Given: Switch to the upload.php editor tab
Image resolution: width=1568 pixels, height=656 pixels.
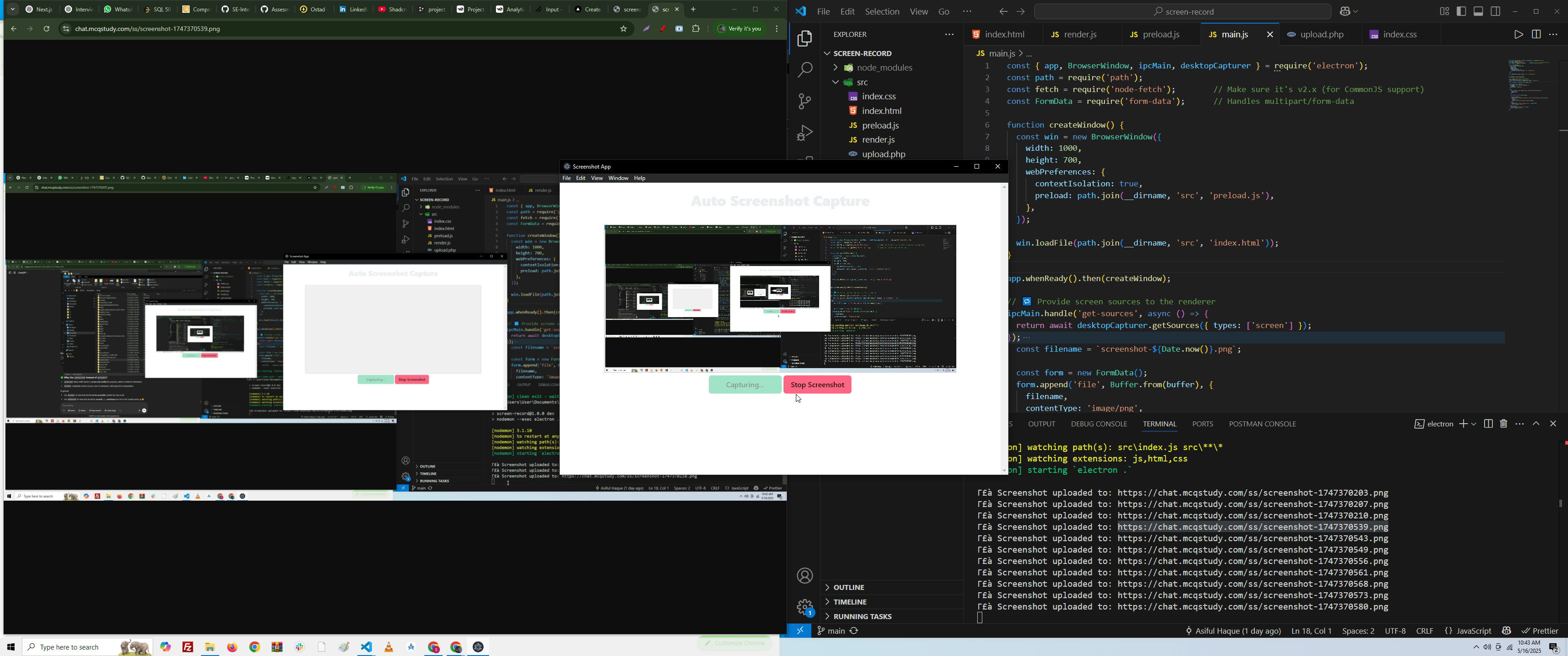Looking at the screenshot, I should point(1321,35).
